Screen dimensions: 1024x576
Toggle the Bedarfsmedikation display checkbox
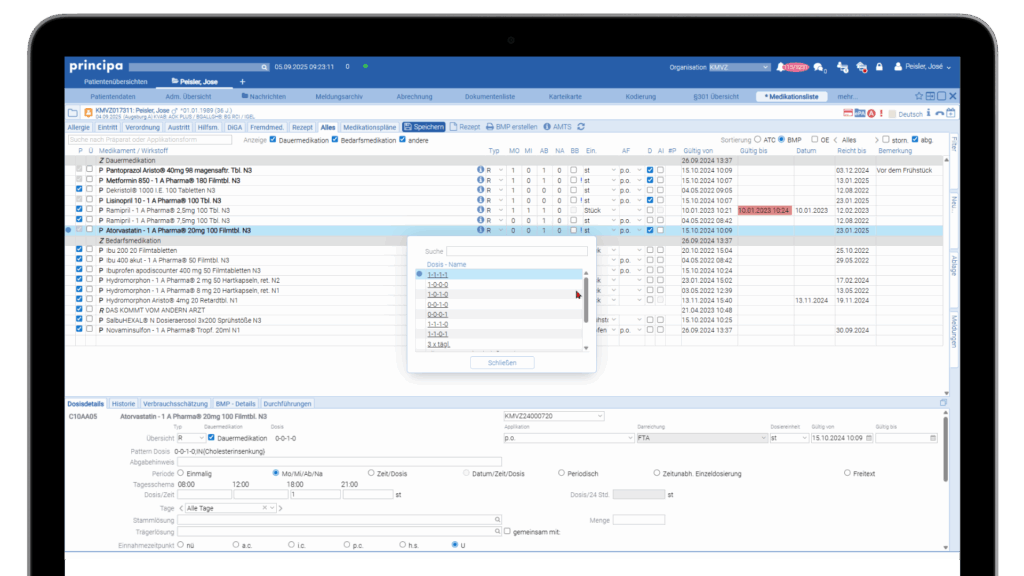(335, 140)
